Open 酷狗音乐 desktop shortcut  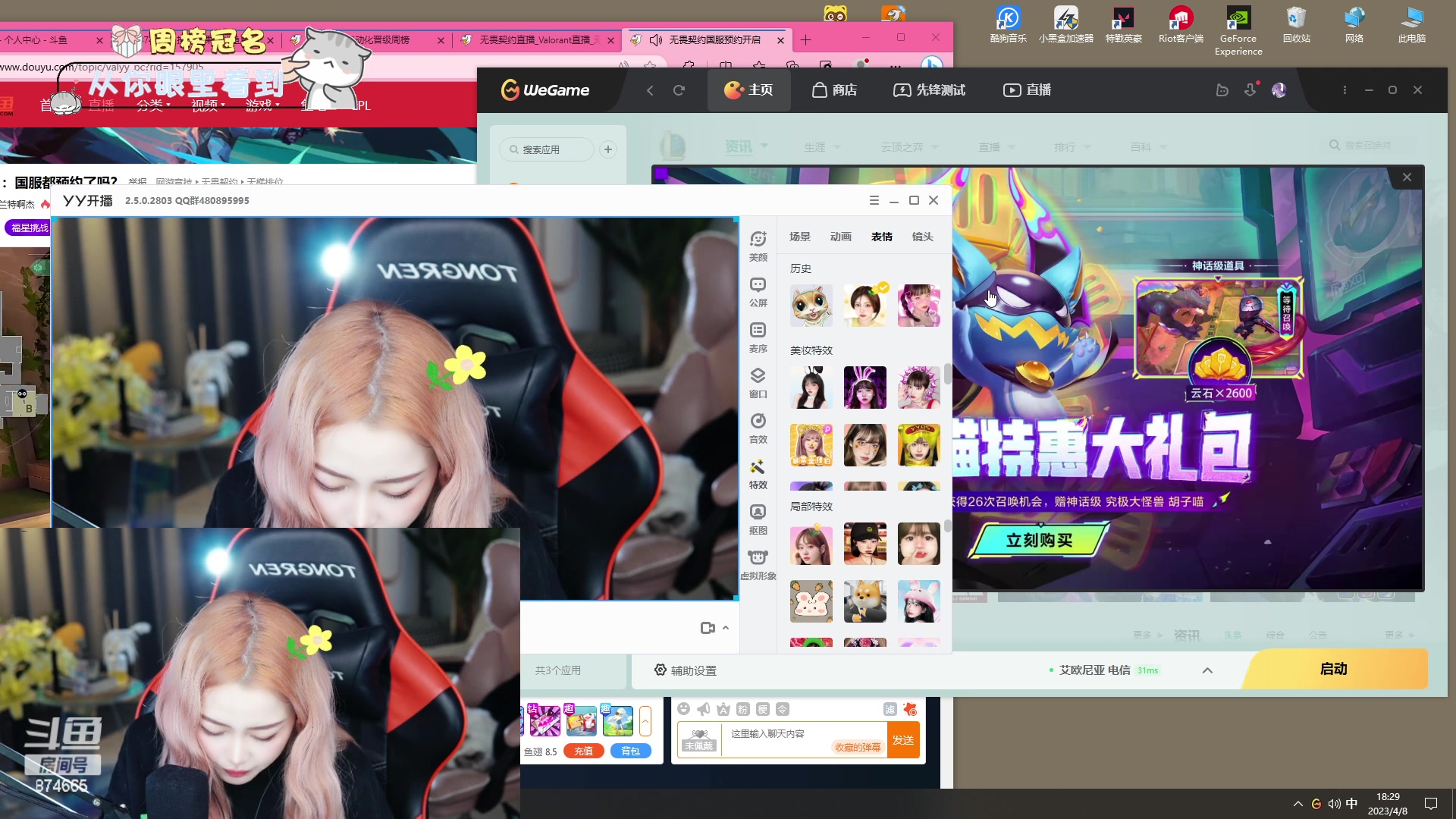coord(1008,25)
